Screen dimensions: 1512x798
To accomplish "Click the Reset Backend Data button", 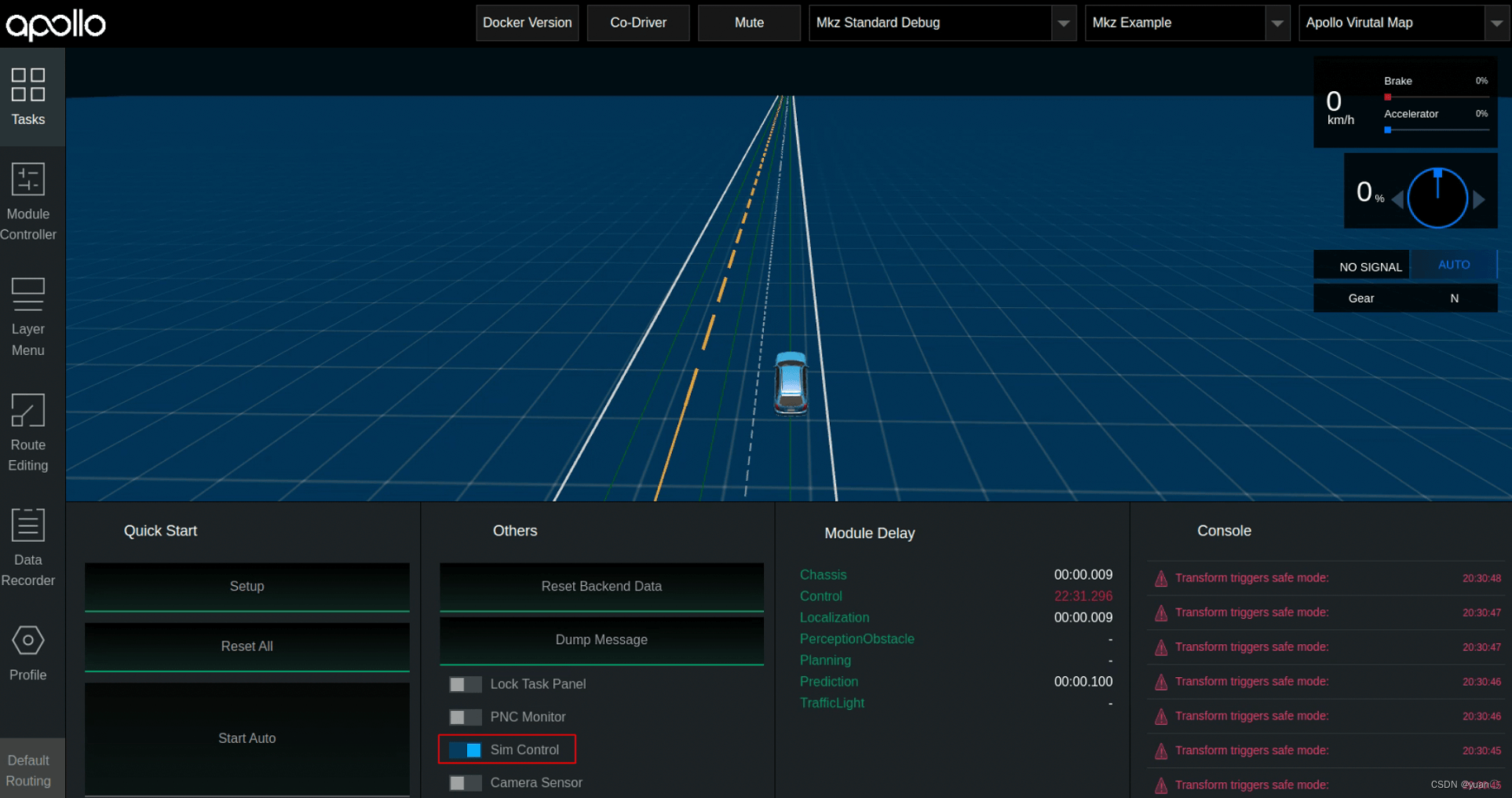I will tap(601, 587).
